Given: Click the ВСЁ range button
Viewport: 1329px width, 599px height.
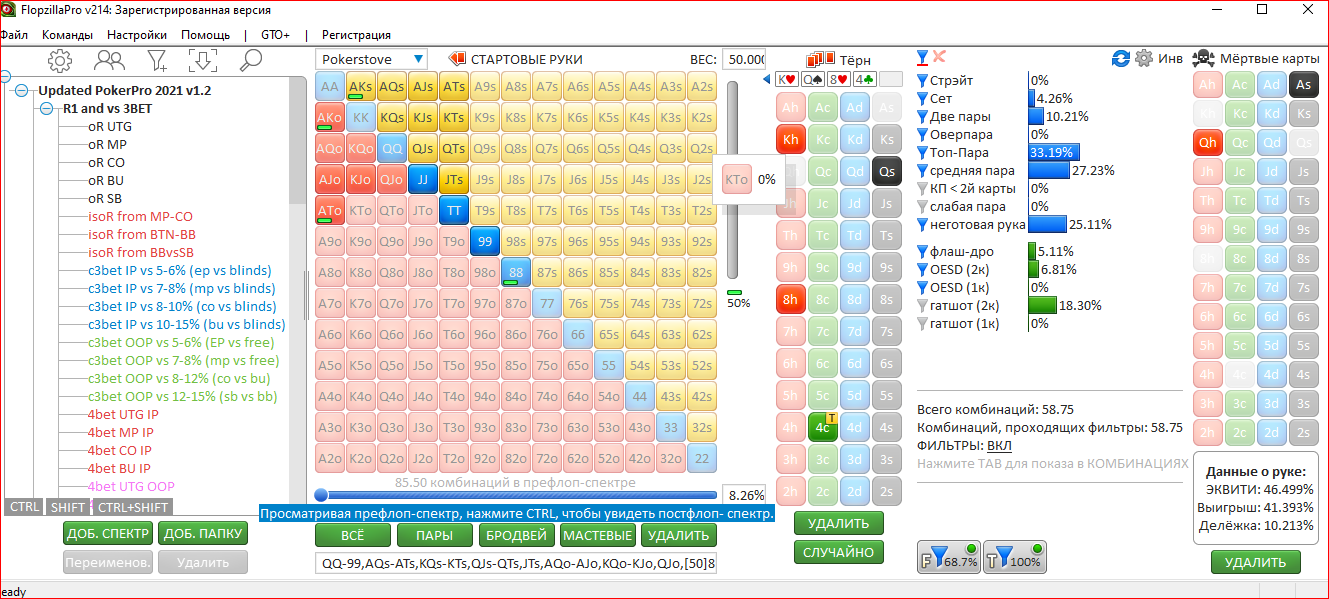Looking at the screenshot, I should tap(352, 536).
